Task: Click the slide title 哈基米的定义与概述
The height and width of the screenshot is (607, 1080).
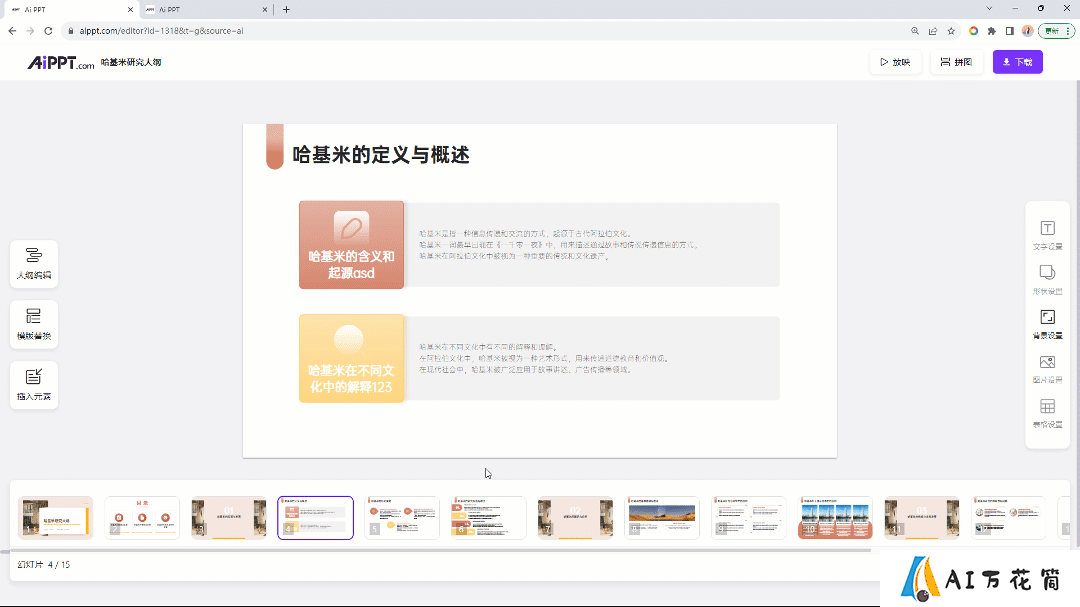Action: 381,154
